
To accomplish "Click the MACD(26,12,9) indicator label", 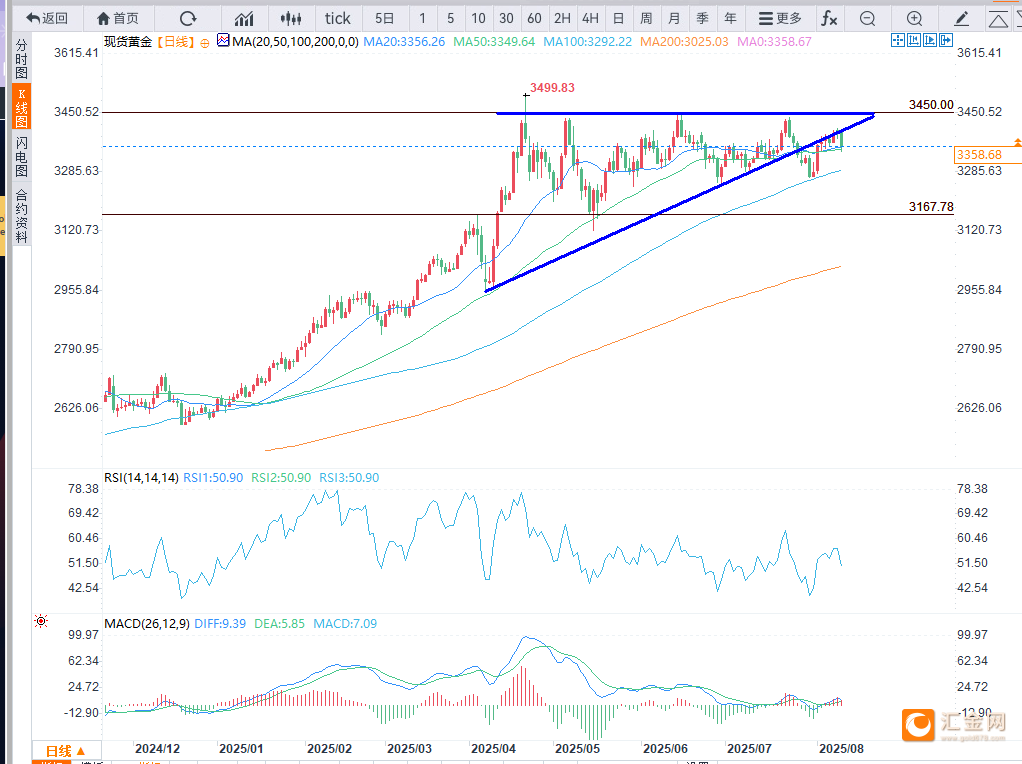I will pos(147,624).
